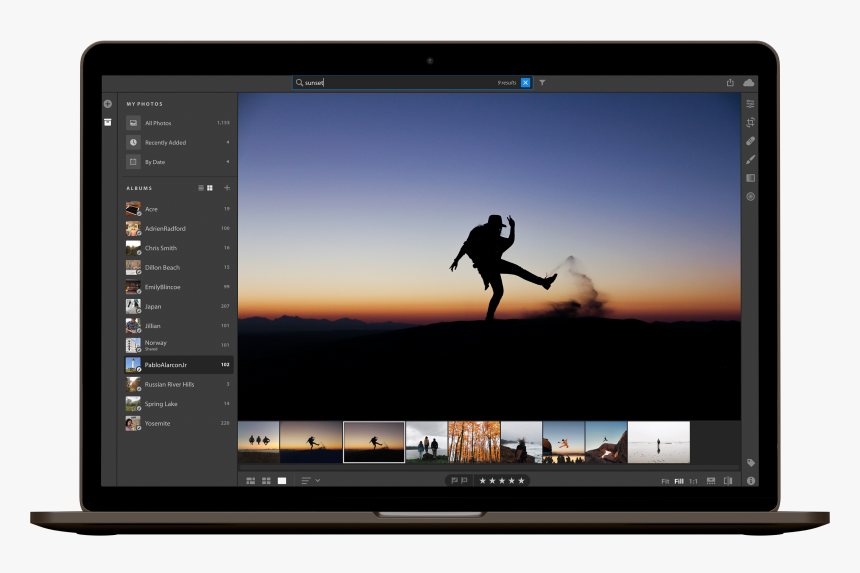Open the Keywords tag panel
Viewport: 860px width, 573px height.
pos(751,463)
